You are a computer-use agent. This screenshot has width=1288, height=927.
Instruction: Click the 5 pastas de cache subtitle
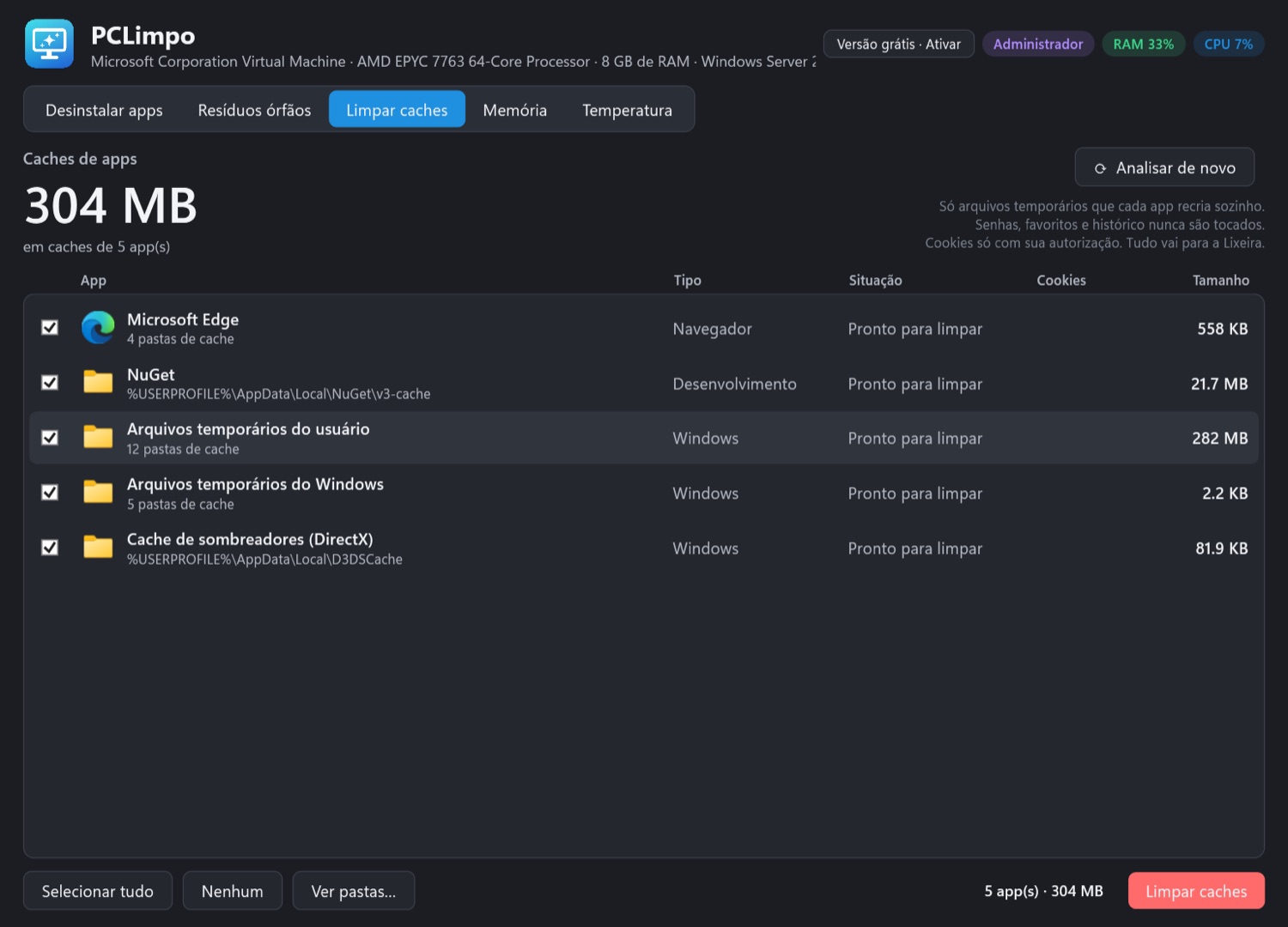click(x=180, y=504)
